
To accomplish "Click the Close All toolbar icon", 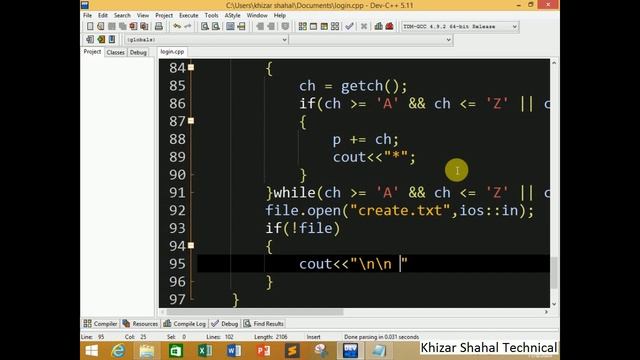I will click(x=144, y=27).
